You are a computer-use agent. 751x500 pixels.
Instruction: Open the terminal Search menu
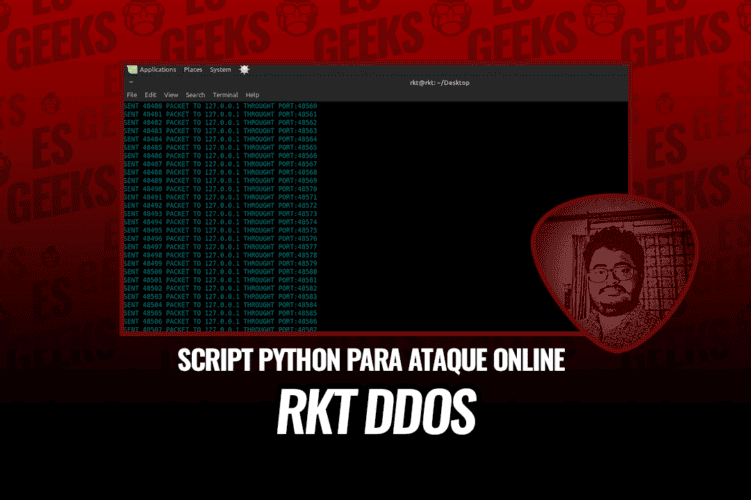[195, 95]
